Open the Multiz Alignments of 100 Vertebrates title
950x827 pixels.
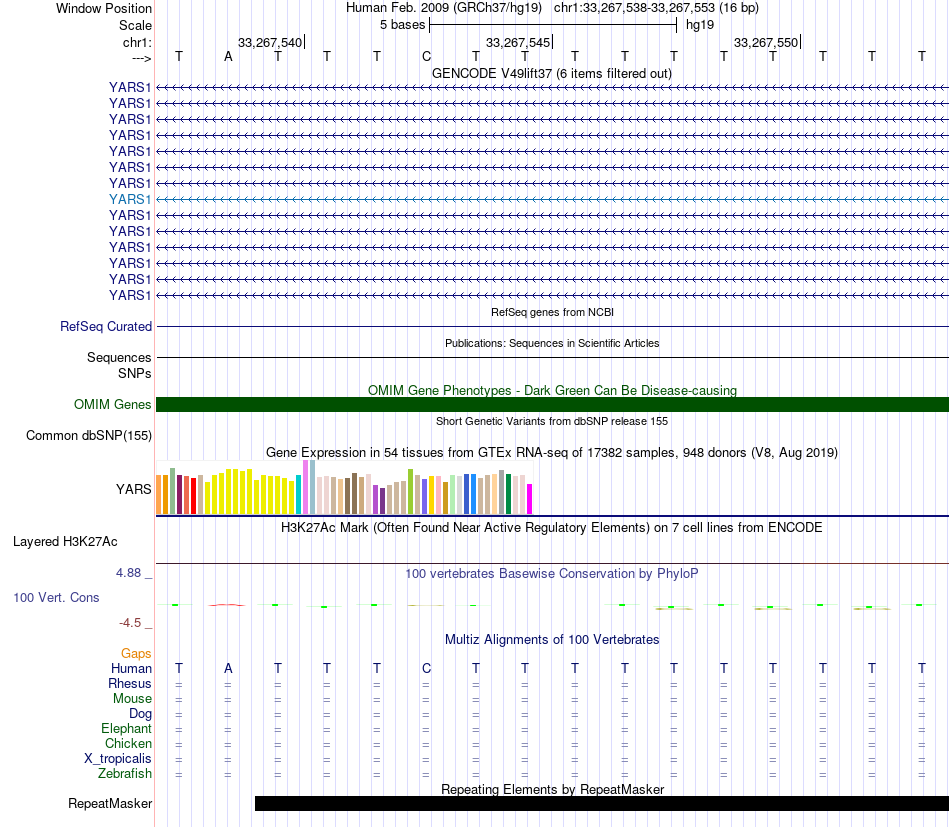pos(552,639)
